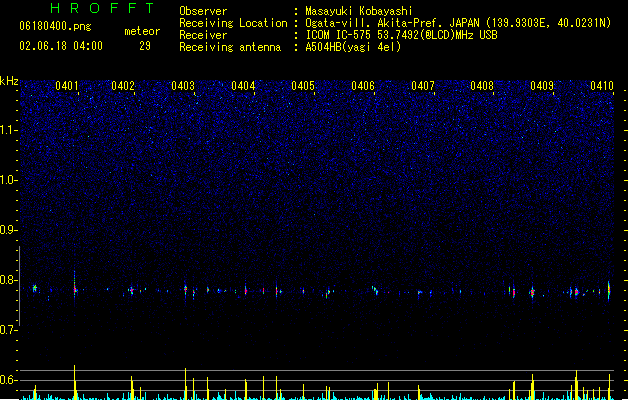Click the 0408 time marker

point(482,86)
